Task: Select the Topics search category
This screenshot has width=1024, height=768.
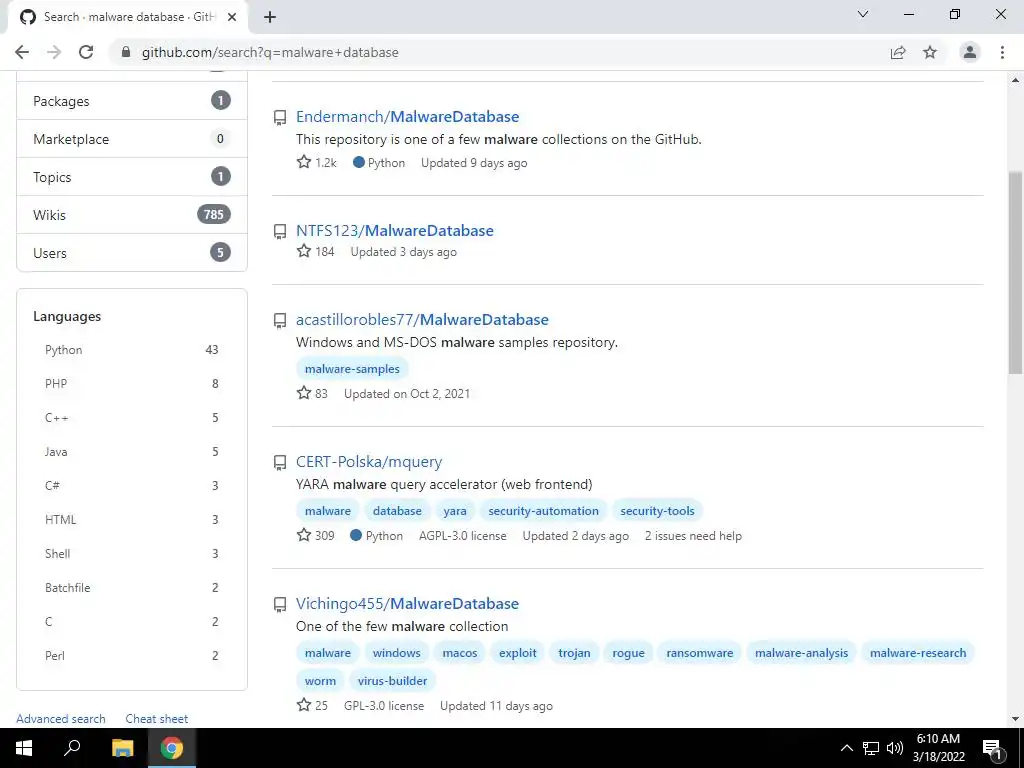Action: (132, 177)
